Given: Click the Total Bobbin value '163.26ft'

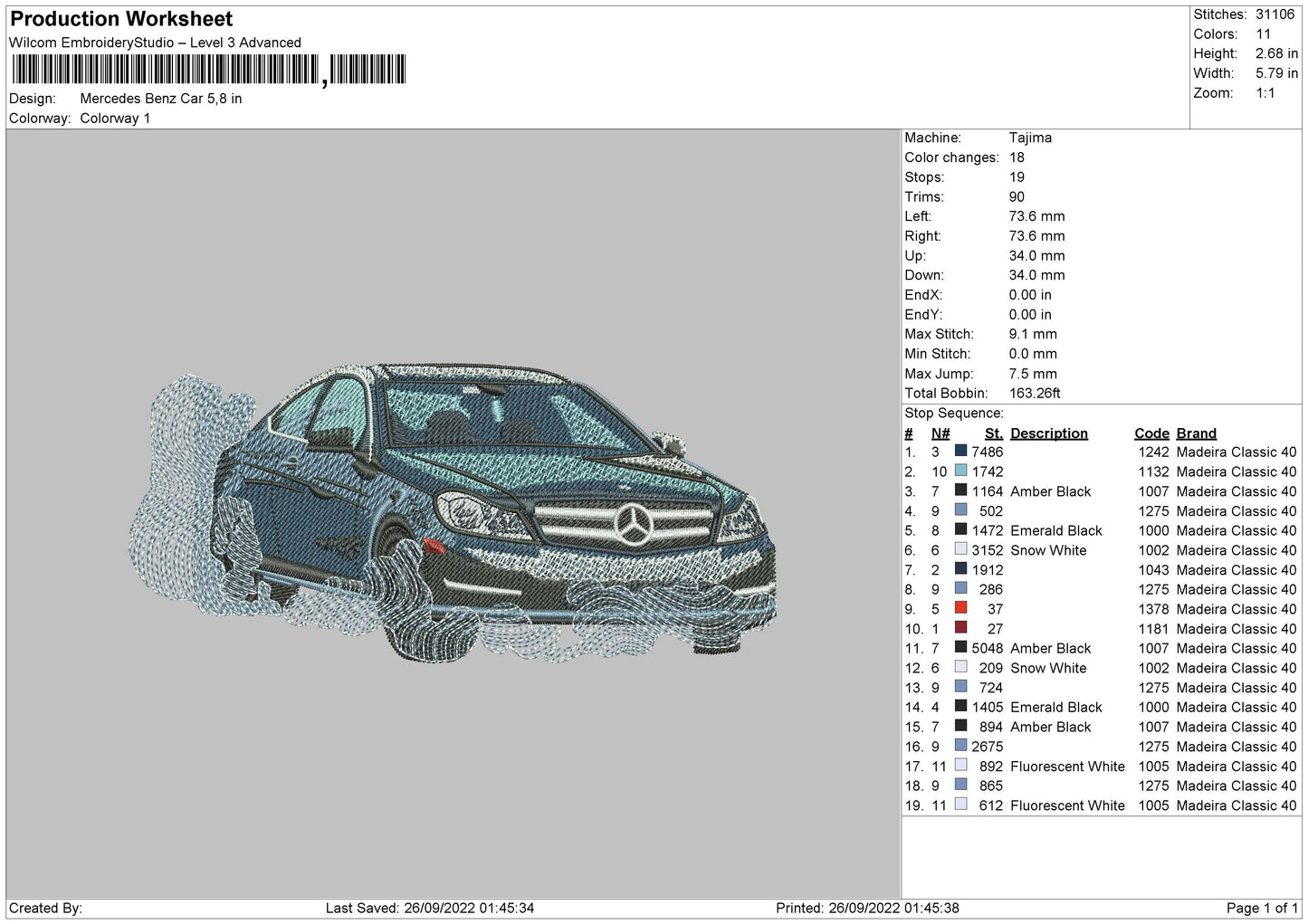Looking at the screenshot, I should point(1035,393).
